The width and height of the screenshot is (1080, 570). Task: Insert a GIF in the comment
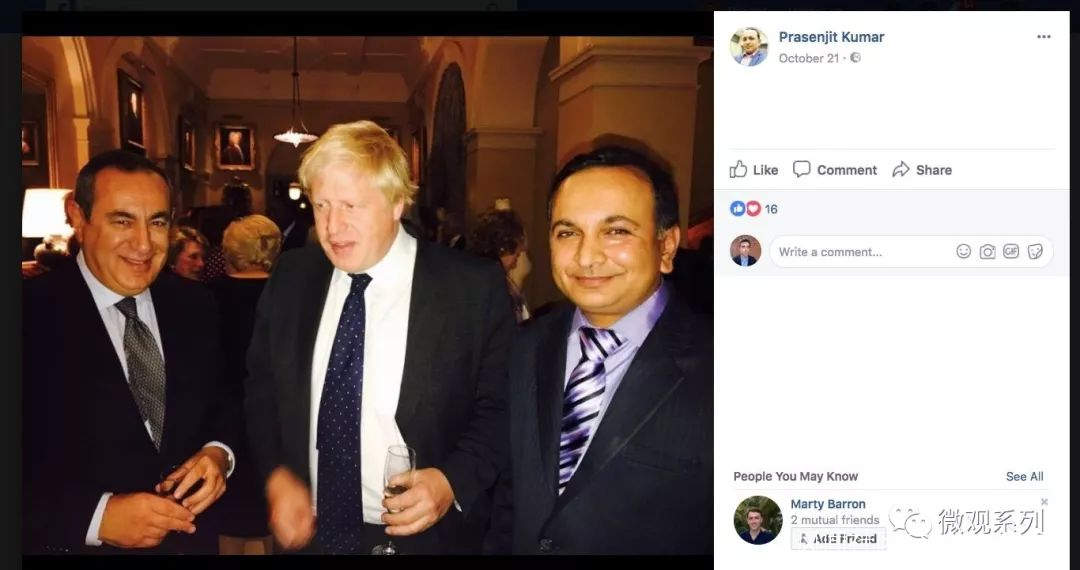(x=1011, y=252)
